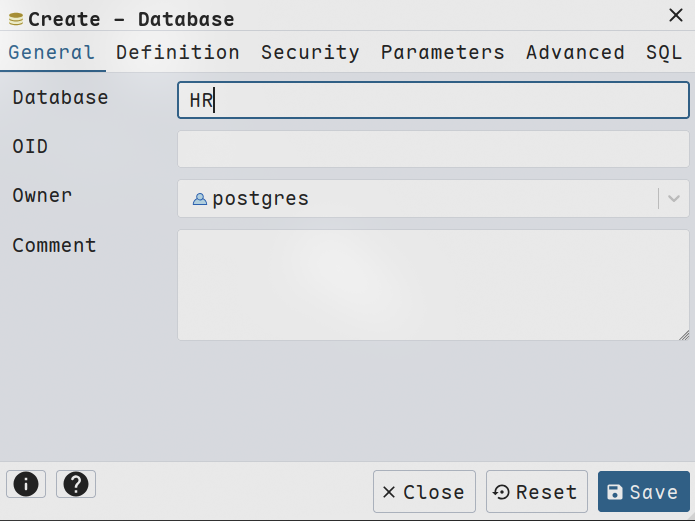This screenshot has width=695, height=521.
Task: Click inside the Comment text area
Action: pos(433,285)
